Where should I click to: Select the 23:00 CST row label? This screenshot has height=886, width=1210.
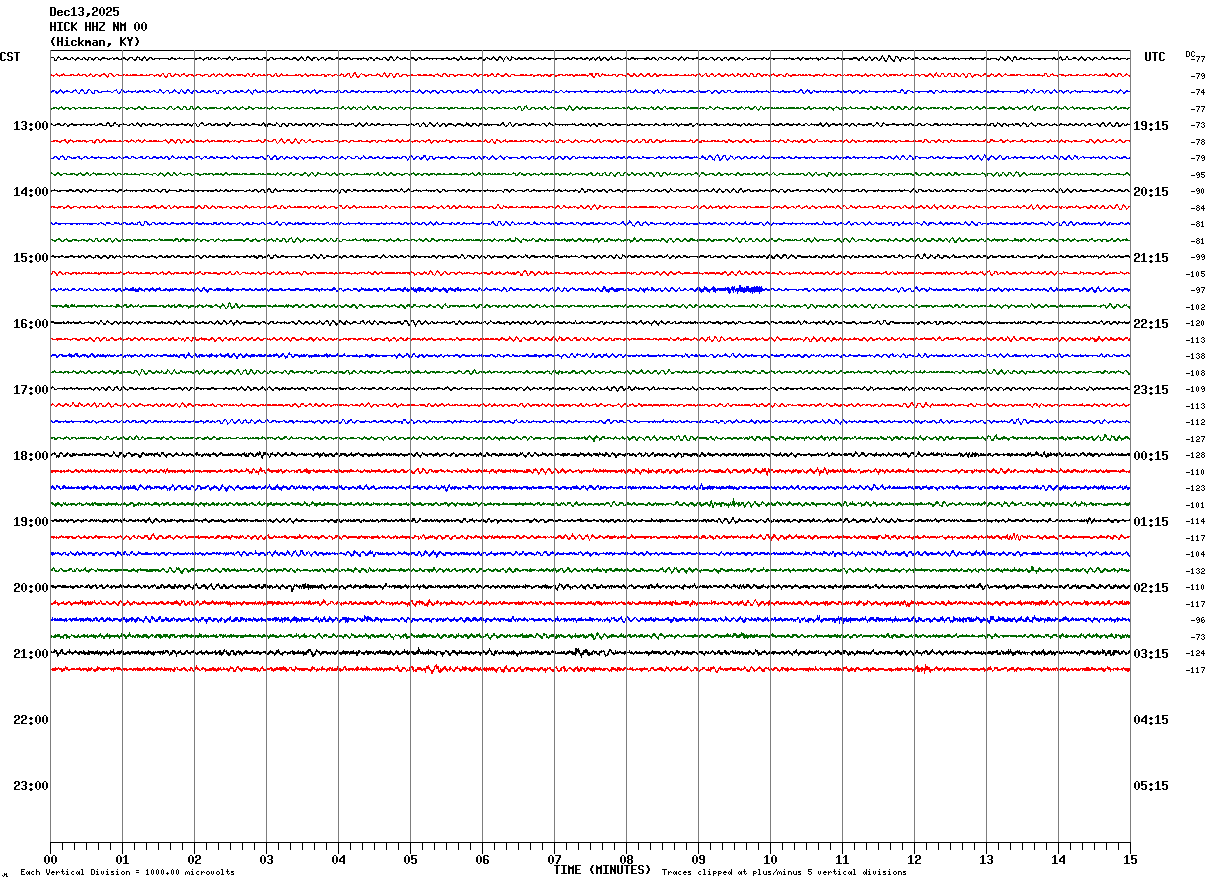30,786
